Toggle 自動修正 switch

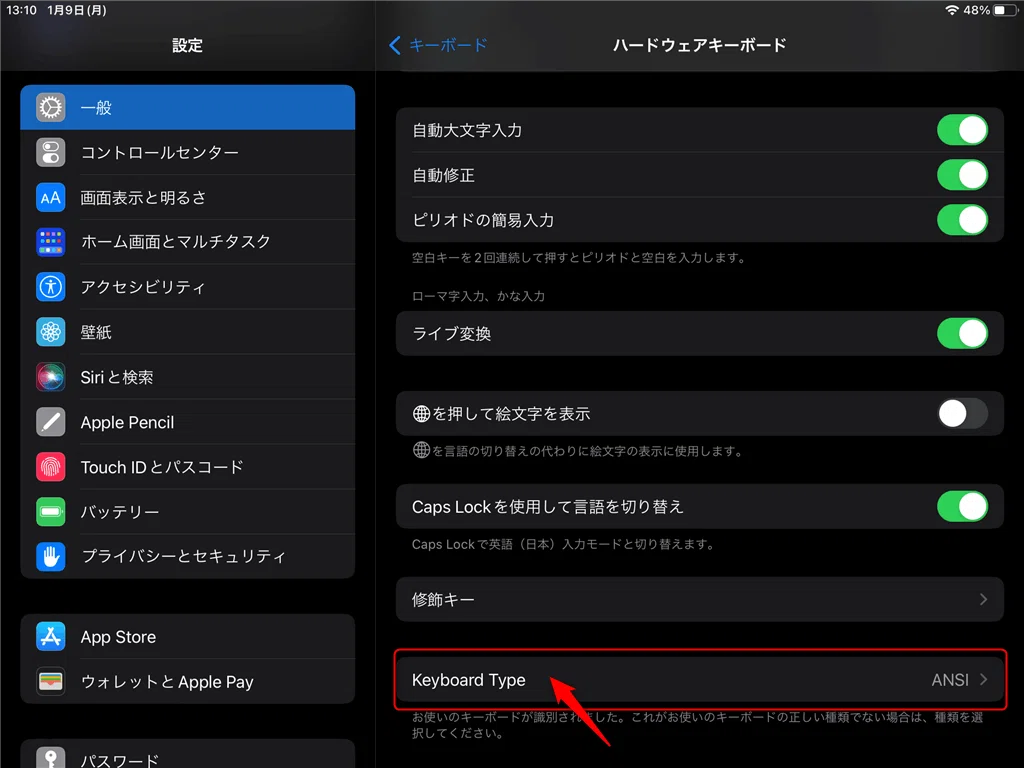[x=962, y=175]
